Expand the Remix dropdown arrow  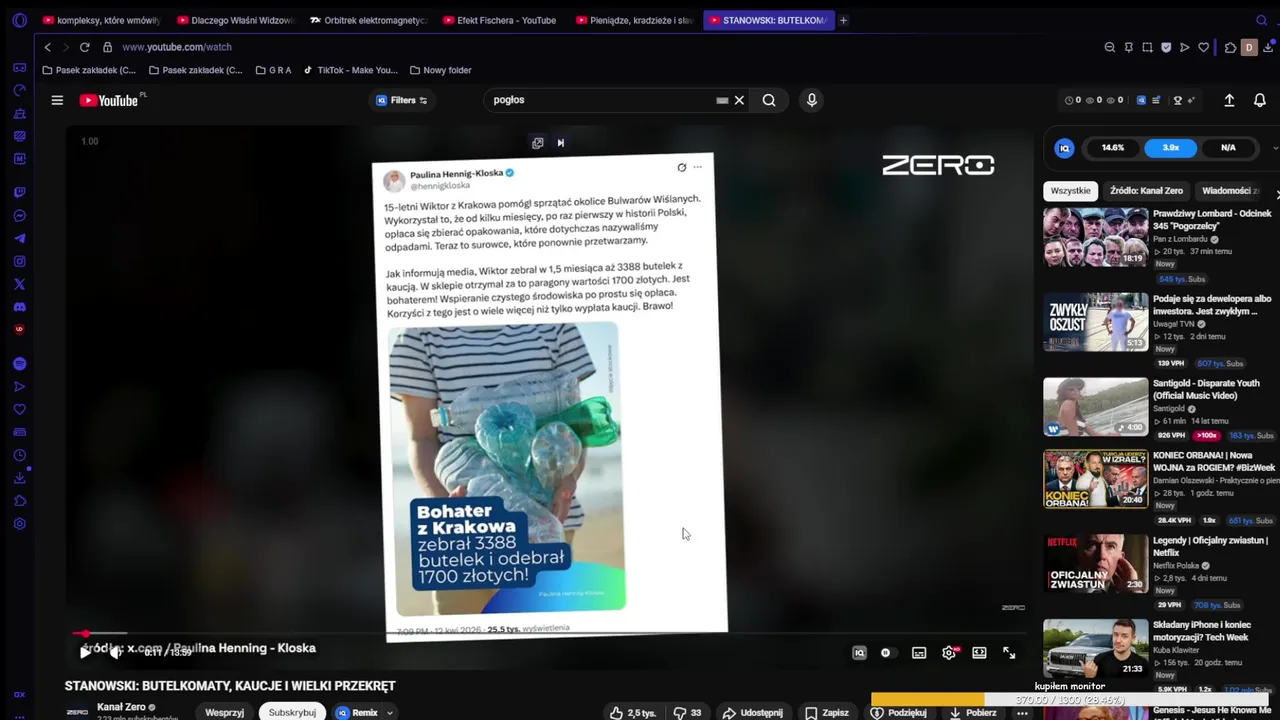pyautogui.click(x=390, y=713)
